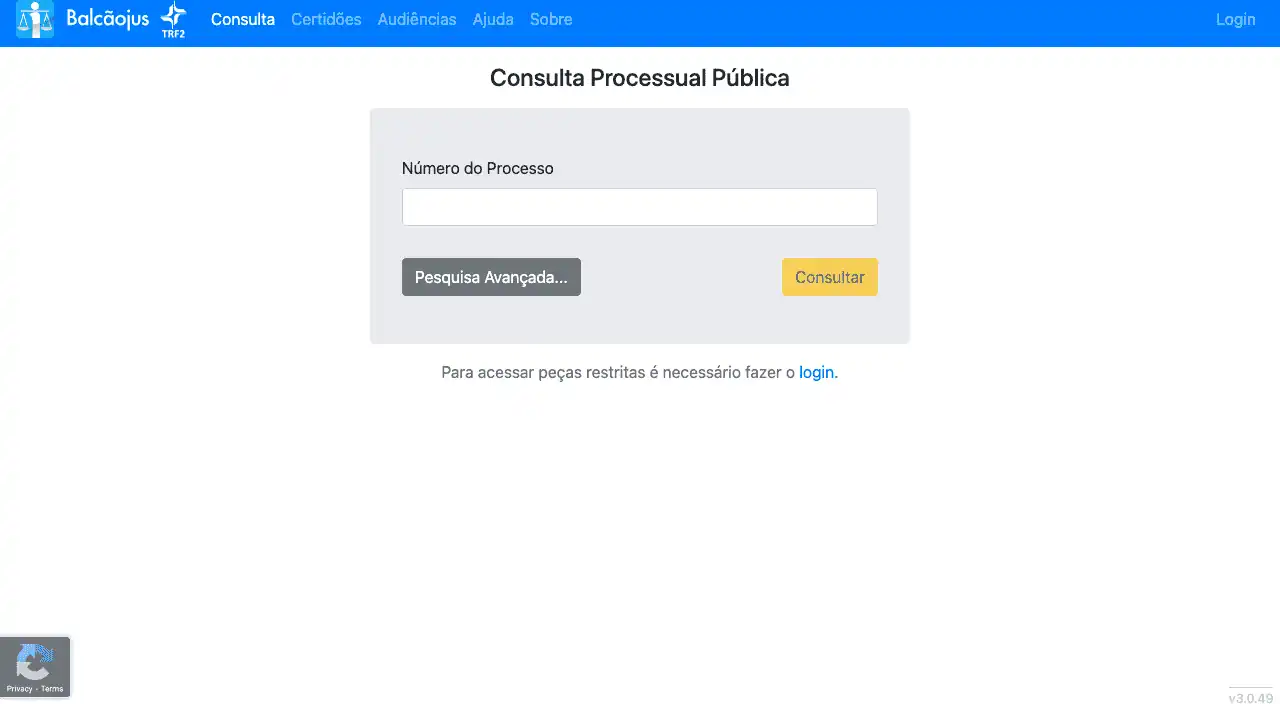Screen dimensions: 1280x704
Task: Click the Número do Processo field label
Action: pos(478,168)
